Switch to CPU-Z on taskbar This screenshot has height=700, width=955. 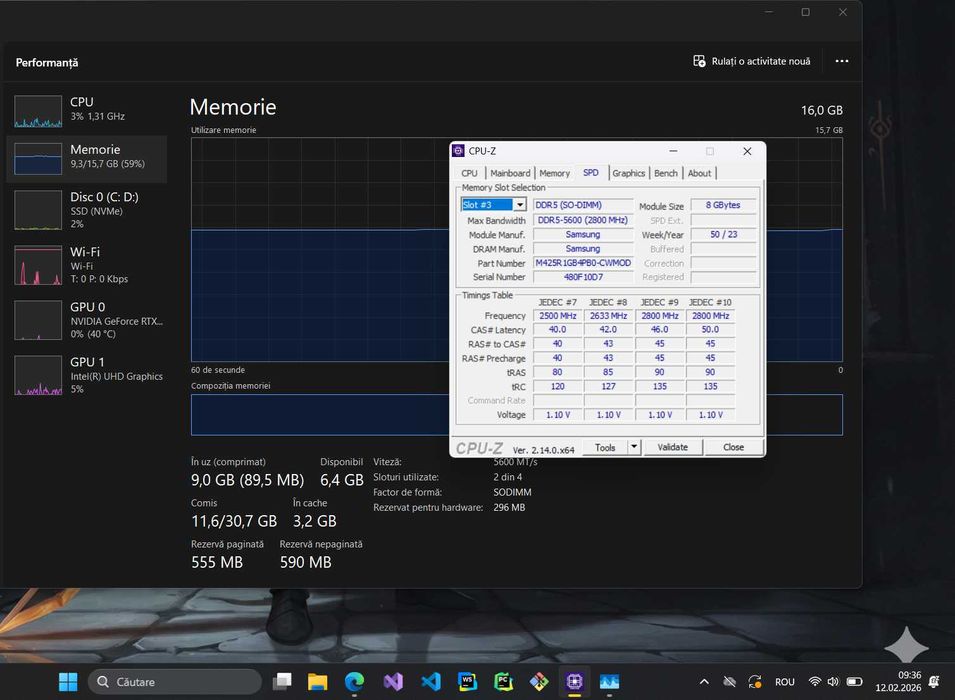(x=574, y=682)
